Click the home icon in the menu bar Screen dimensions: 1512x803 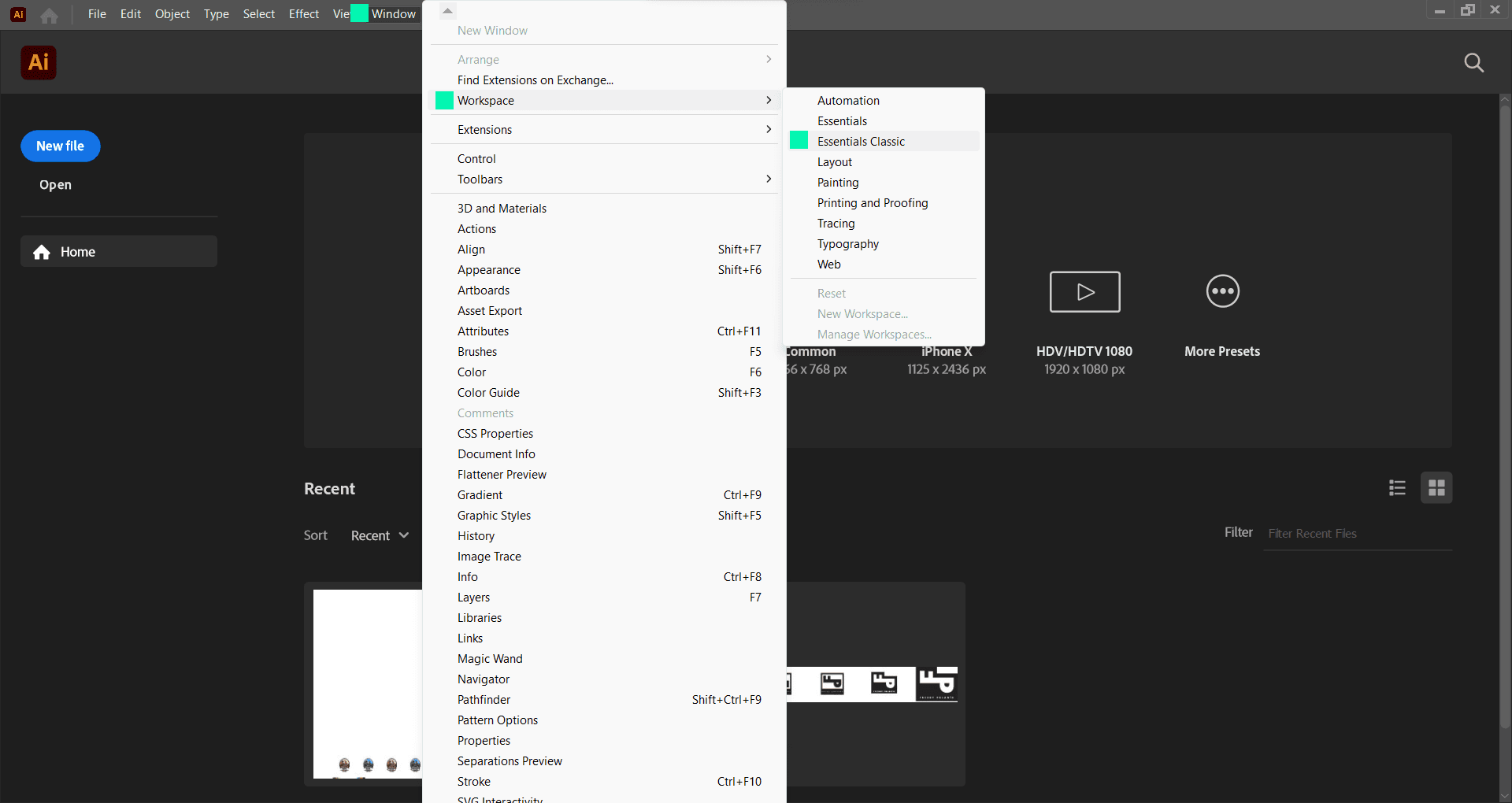click(49, 15)
